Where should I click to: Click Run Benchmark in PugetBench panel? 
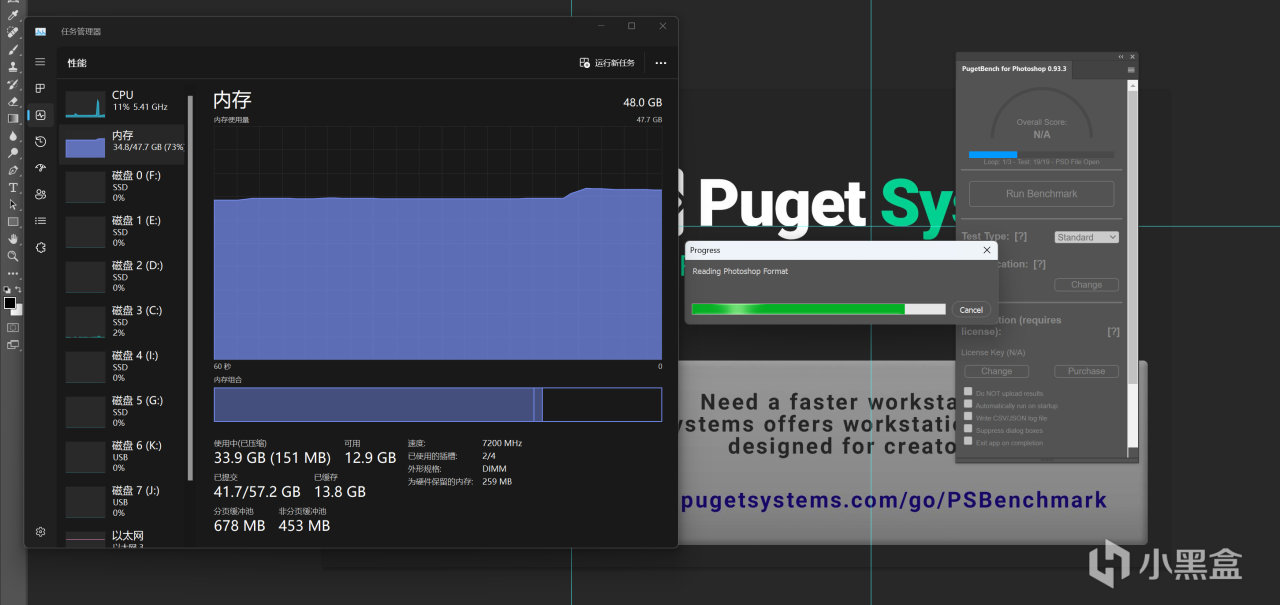[x=1041, y=194]
